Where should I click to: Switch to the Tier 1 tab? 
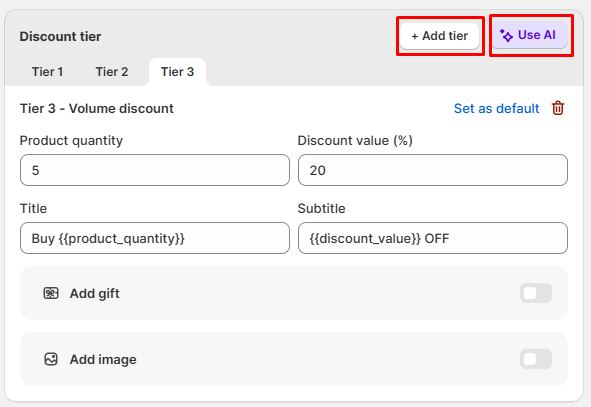tap(47, 72)
